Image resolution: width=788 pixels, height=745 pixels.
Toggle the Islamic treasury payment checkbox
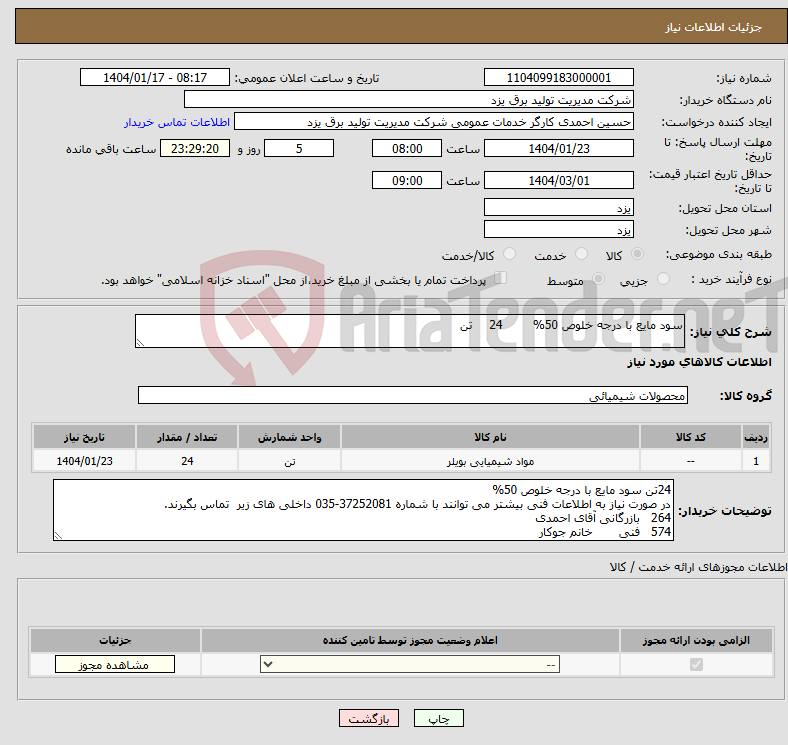[501, 278]
